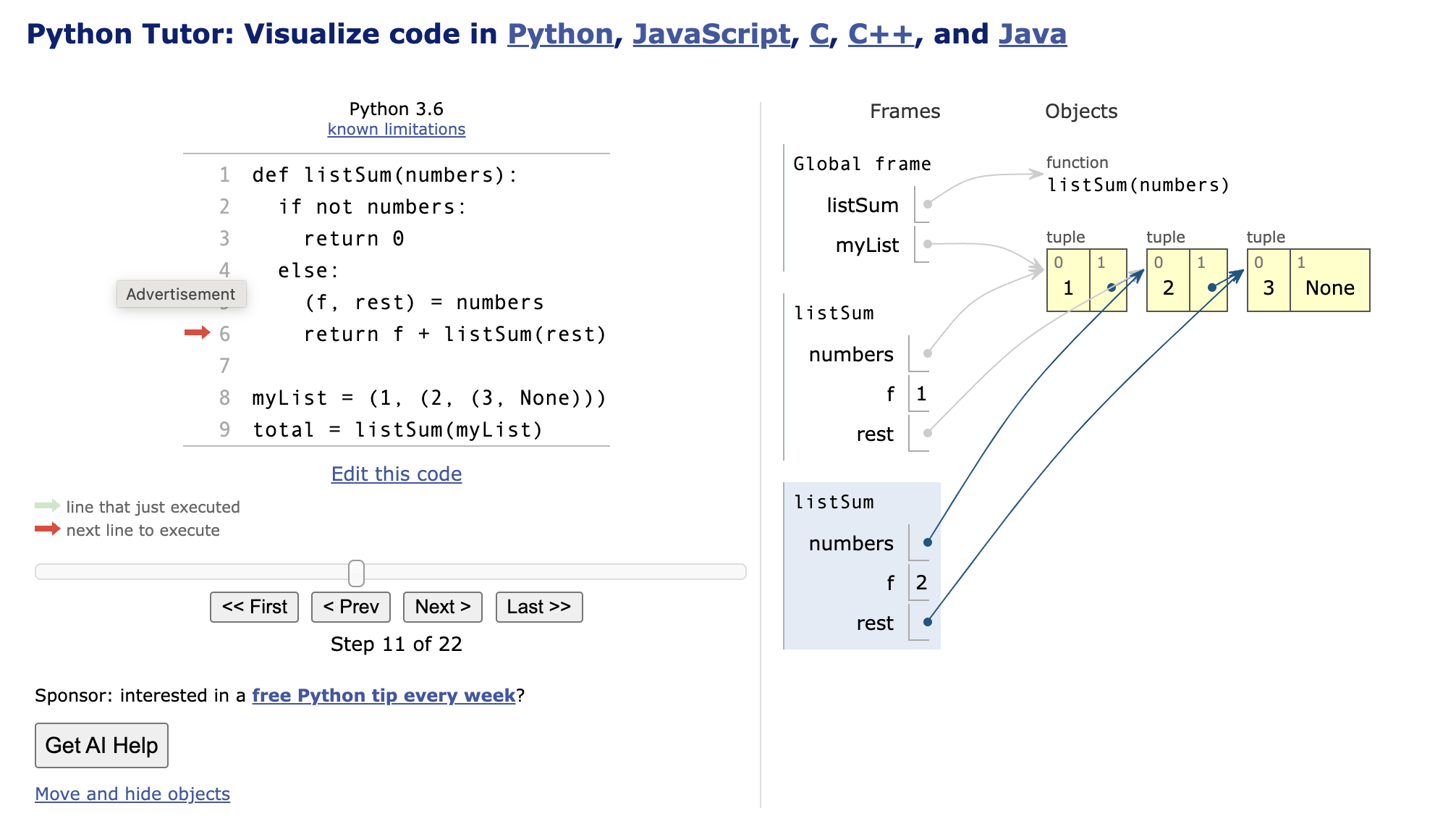This screenshot has width=1456, height=824.
Task: Click None value in third tuple
Action: click(1330, 288)
